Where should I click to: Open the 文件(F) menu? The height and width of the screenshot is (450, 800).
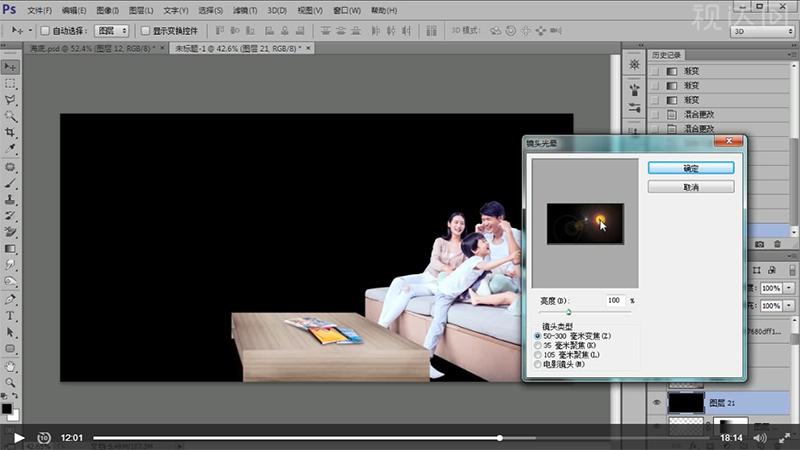(39, 10)
